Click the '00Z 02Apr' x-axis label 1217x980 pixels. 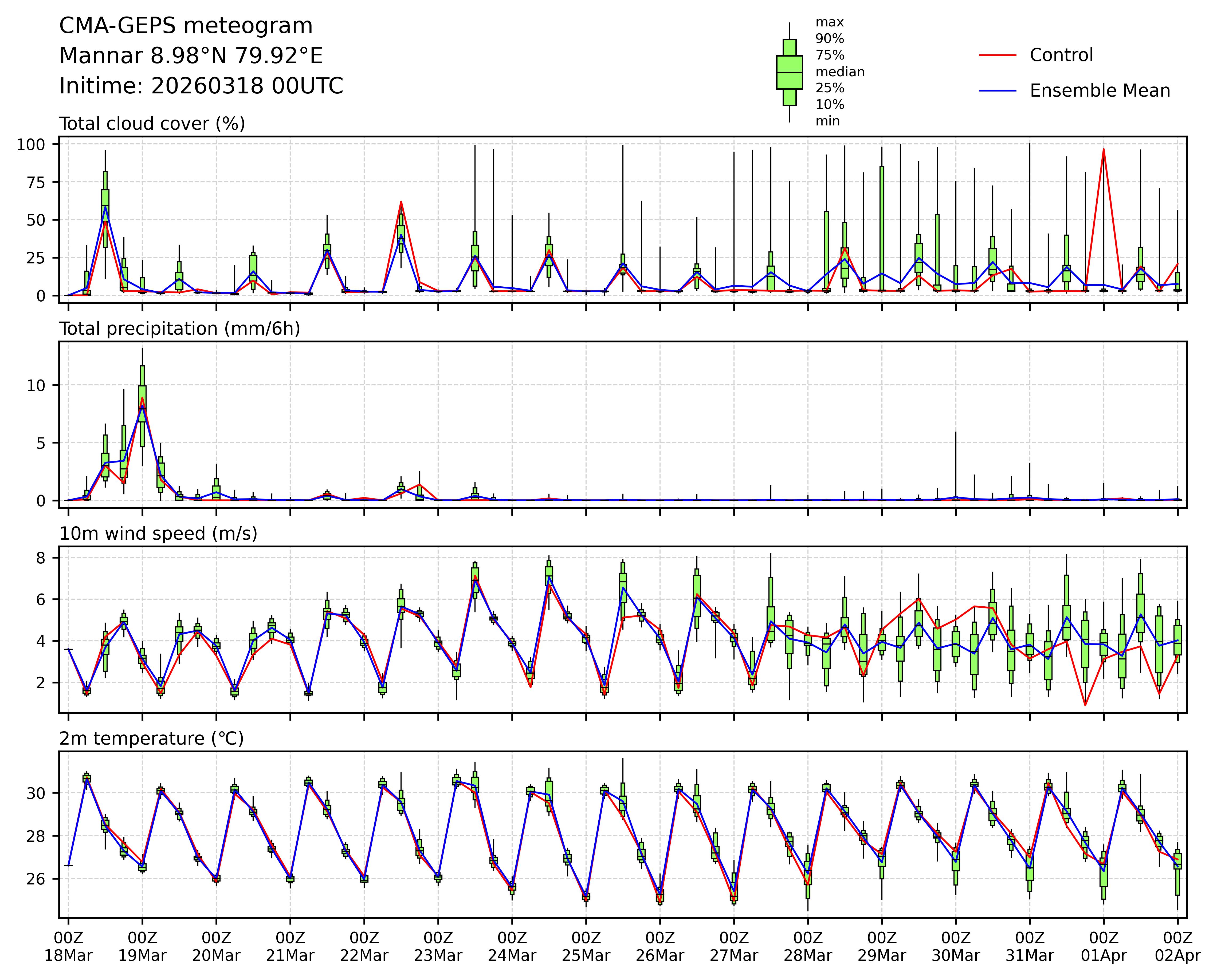pyautogui.click(x=1177, y=947)
